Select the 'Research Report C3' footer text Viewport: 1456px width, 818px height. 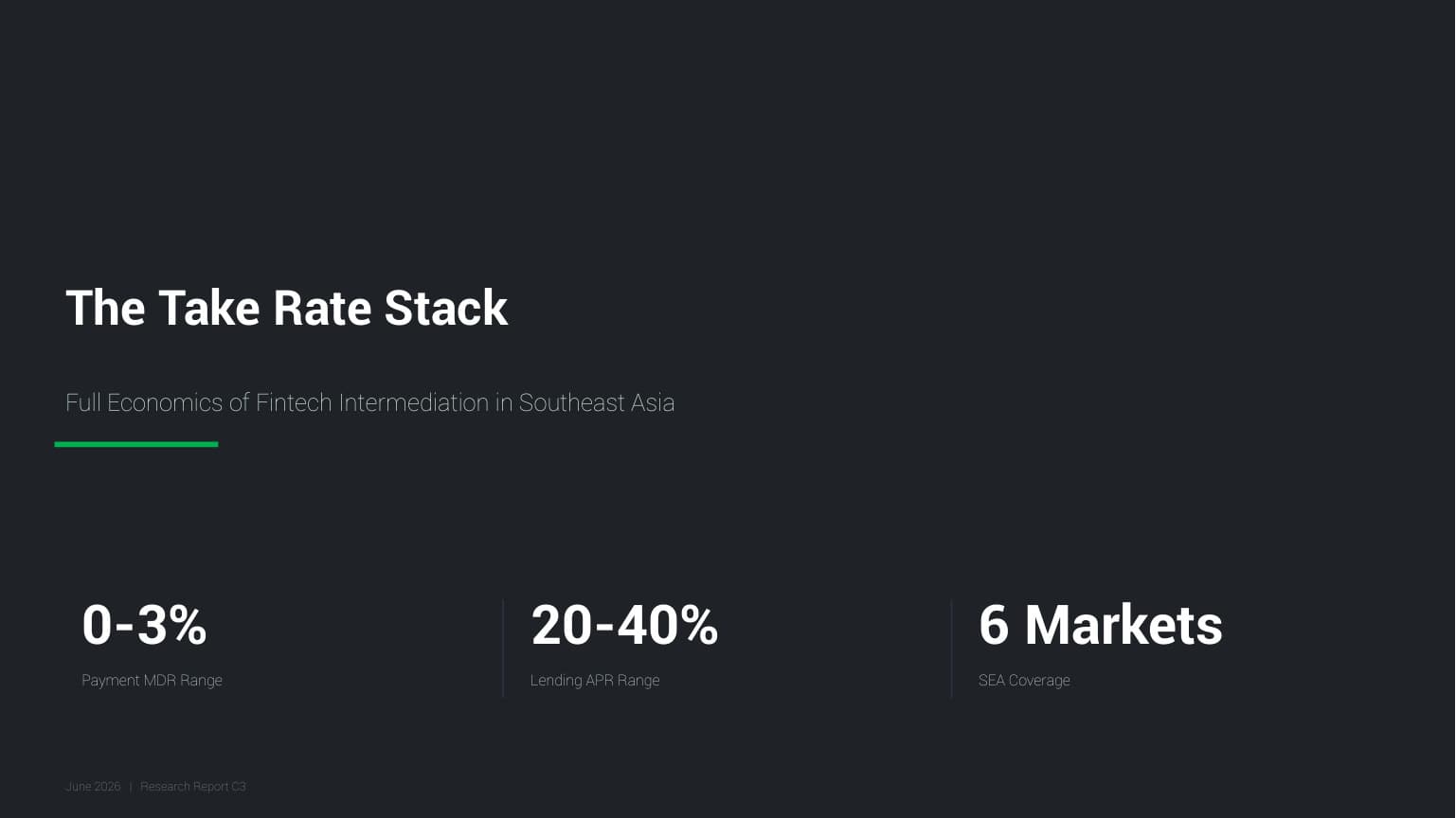[193, 787]
